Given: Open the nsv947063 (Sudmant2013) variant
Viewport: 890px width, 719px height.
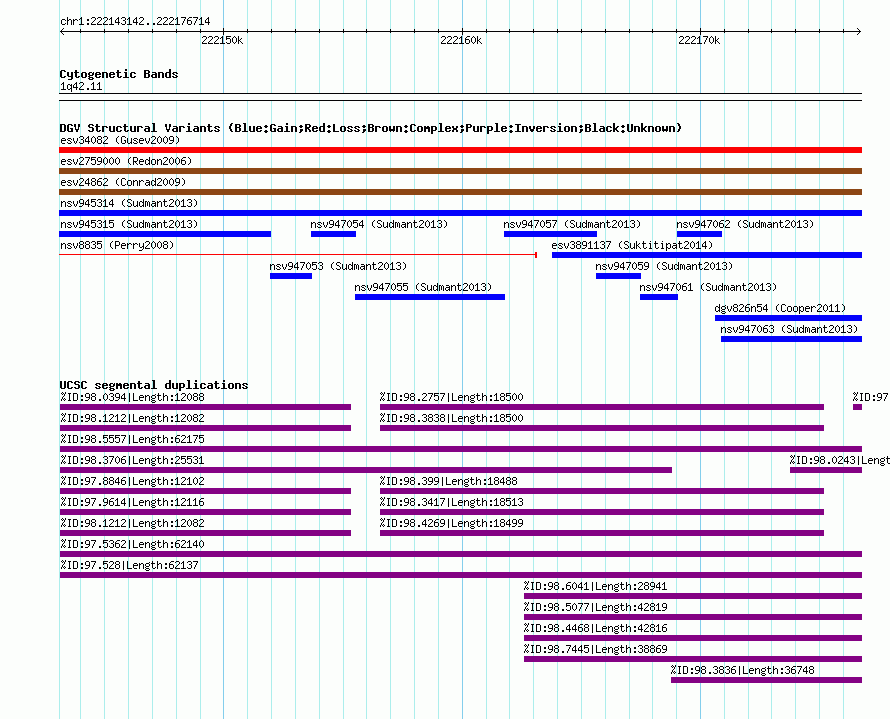Looking at the screenshot, I should coord(791,339).
